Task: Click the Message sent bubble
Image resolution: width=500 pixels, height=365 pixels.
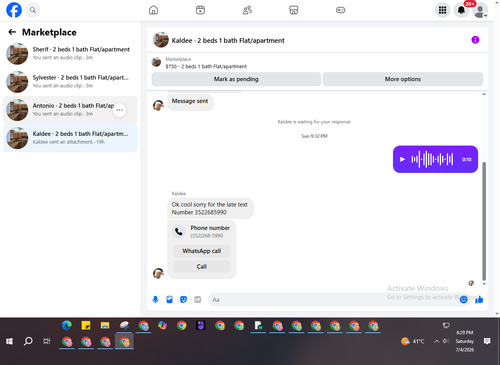Action: (x=190, y=101)
